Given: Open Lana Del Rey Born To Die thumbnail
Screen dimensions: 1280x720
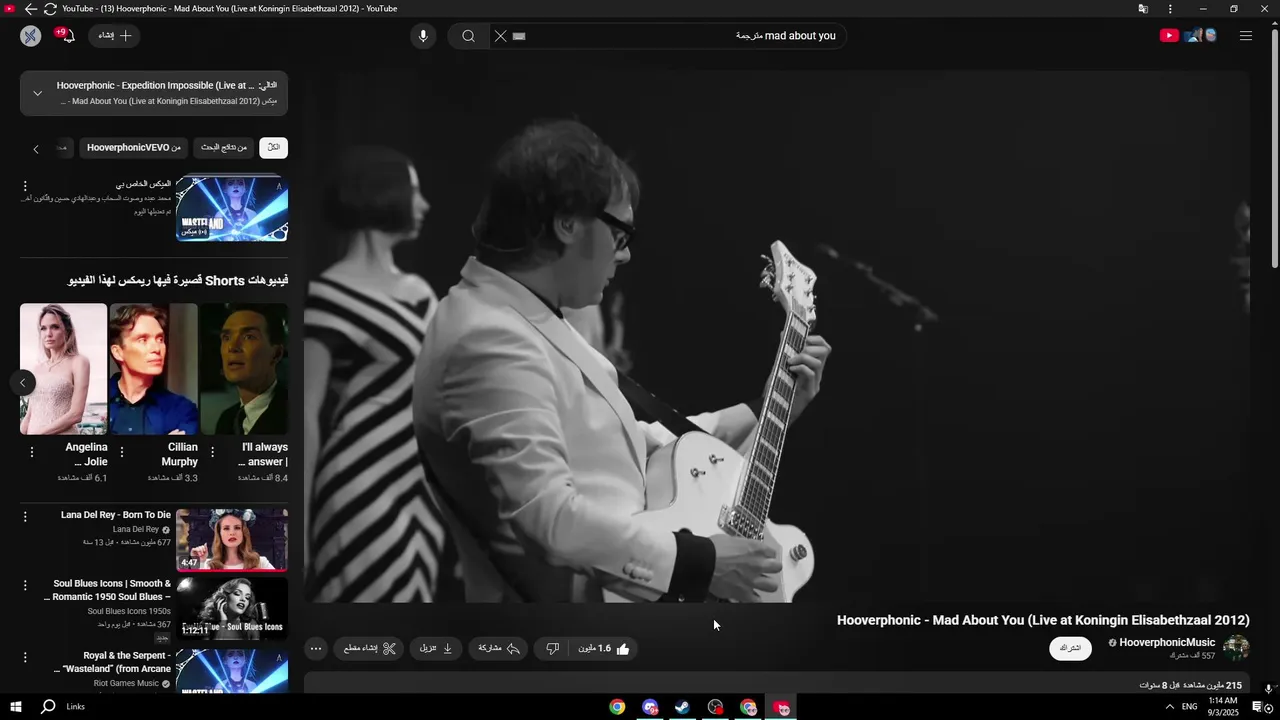Looking at the screenshot, I should click(232, 540).
